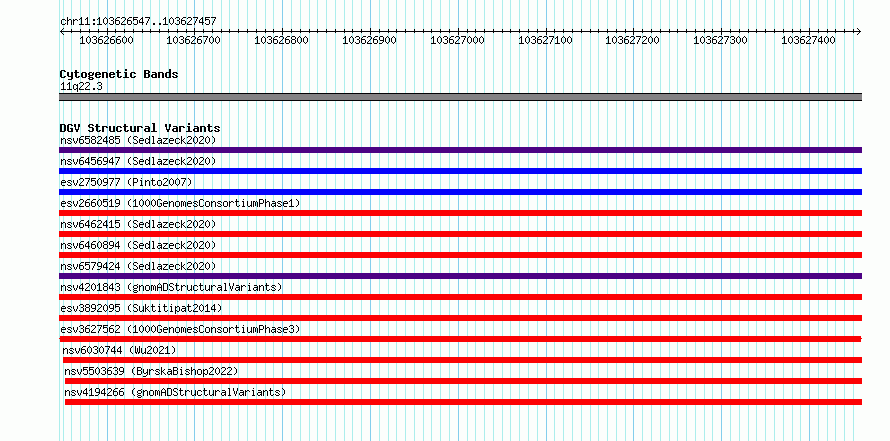
Task: Click the red bar under nsv4194266
Action: (463, 402)
